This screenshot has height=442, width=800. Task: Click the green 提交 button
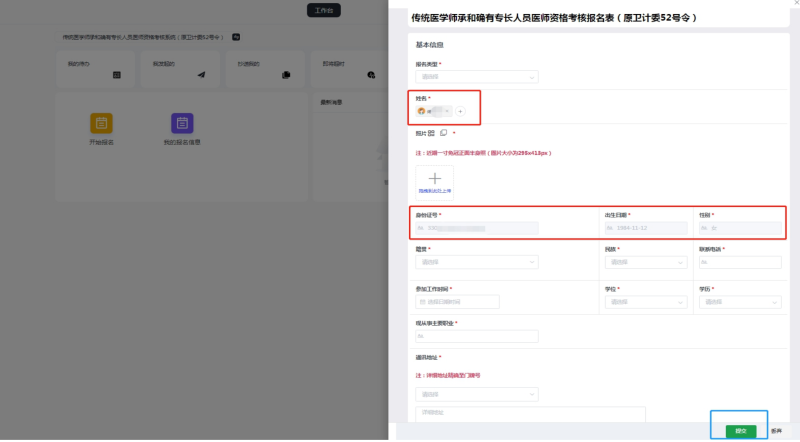pyautogui.click(x=740, y=430)
